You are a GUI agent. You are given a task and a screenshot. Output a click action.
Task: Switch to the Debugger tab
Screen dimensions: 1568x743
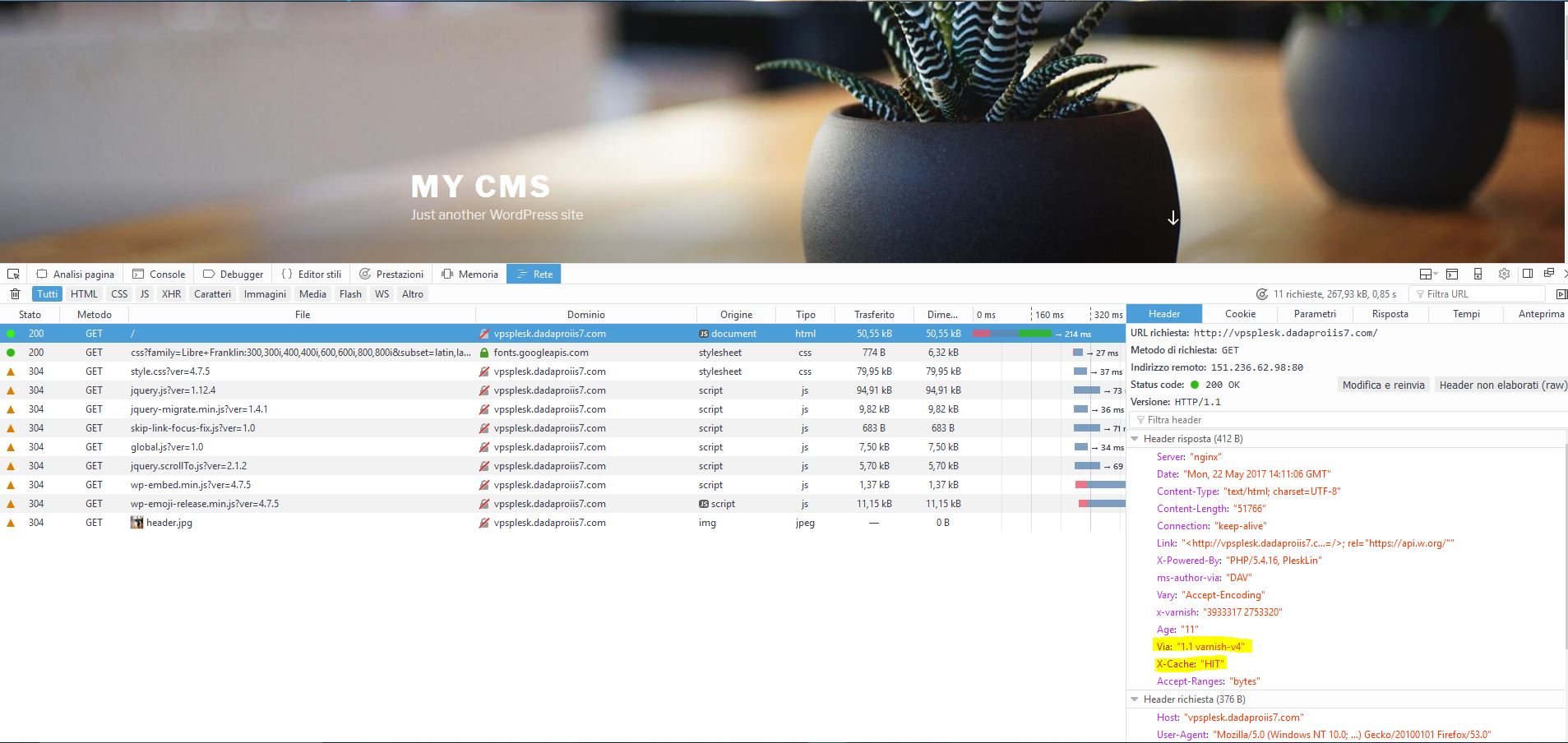234,274
